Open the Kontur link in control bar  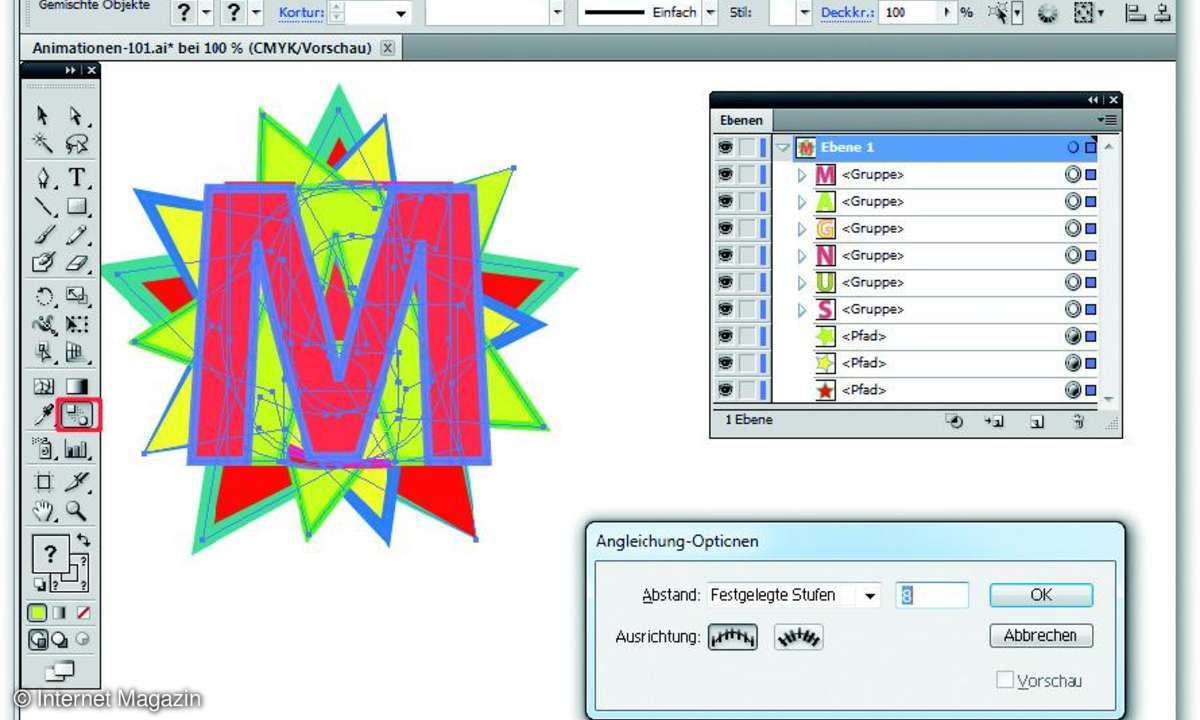coord(303,13)
